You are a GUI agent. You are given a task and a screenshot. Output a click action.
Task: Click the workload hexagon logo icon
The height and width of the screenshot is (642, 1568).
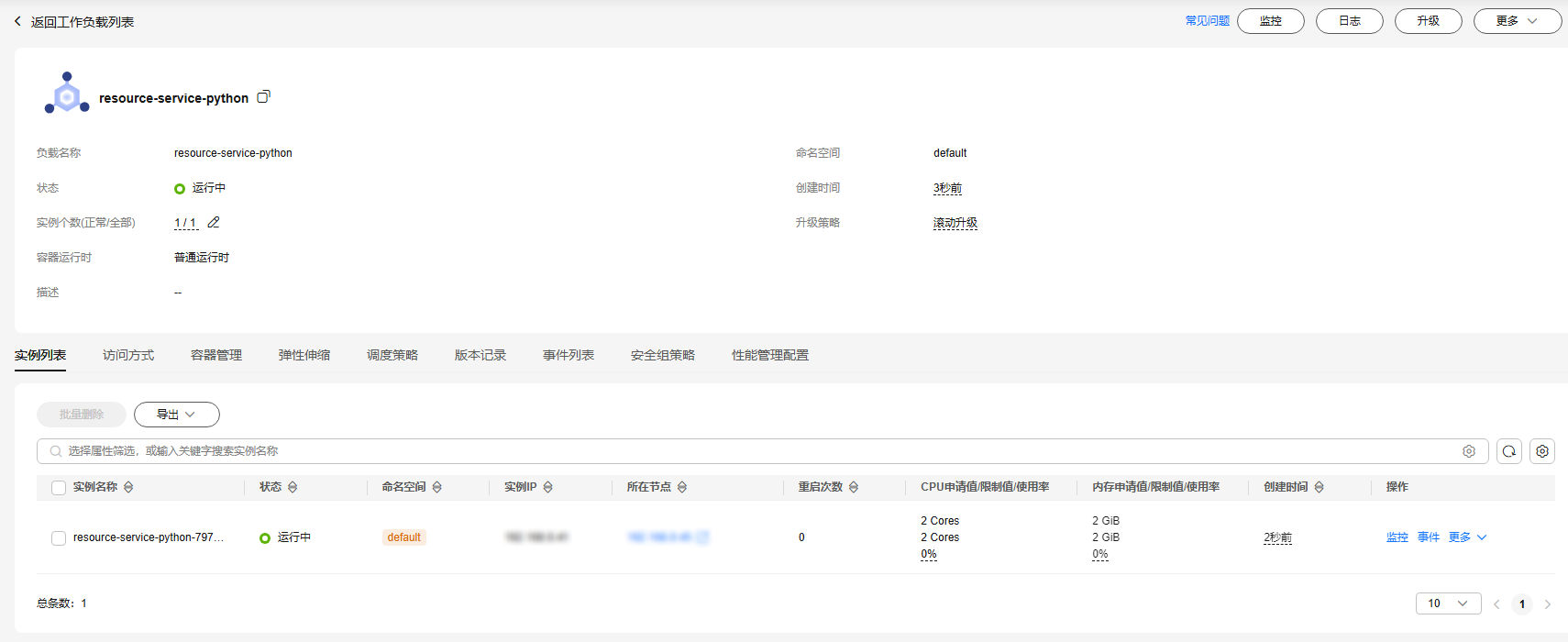click(x=67, y=94)
